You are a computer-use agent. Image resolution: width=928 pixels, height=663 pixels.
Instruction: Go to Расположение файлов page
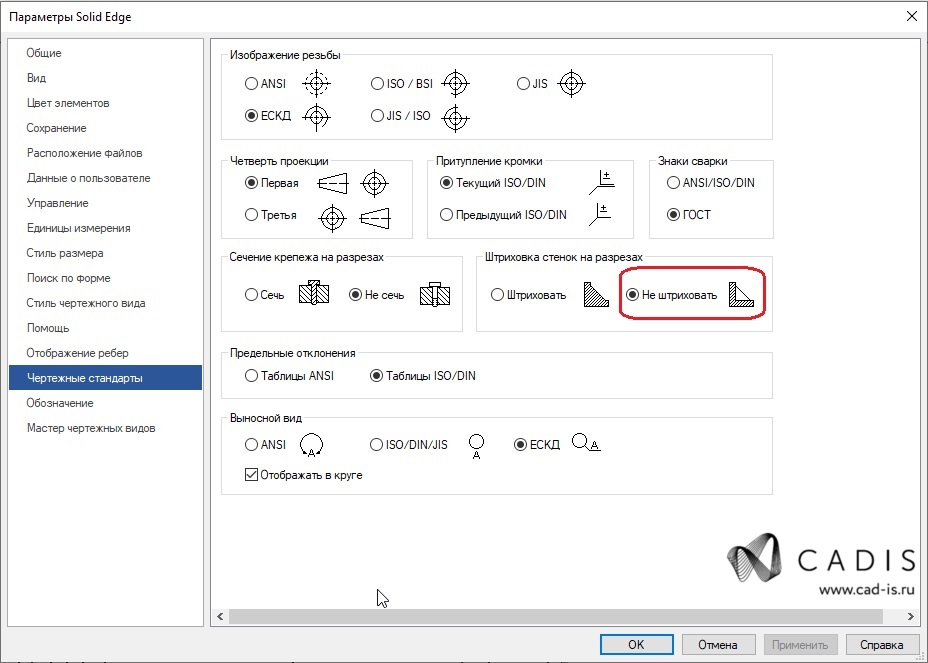pos(105,153)
